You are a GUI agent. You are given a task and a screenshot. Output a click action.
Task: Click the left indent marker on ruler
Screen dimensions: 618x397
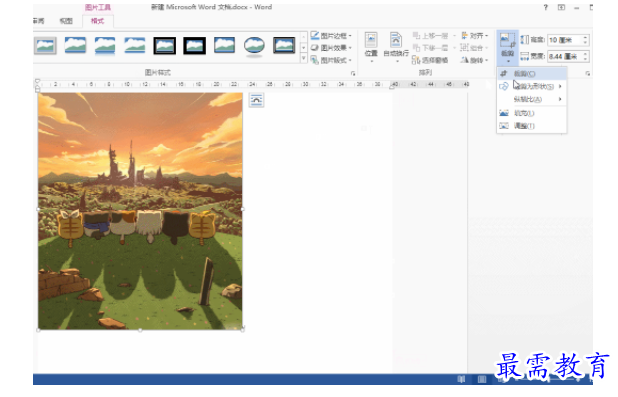(37, 90)
